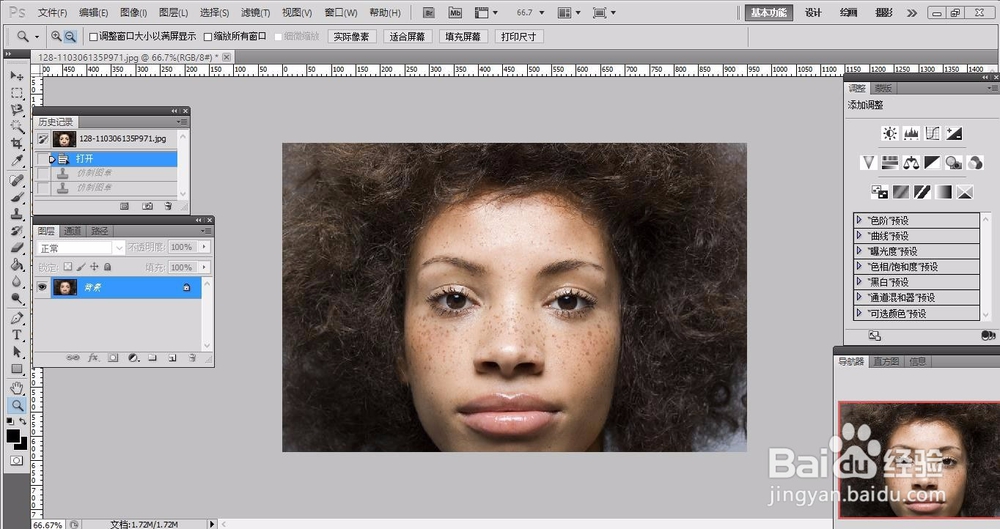Image resolution: width=1000 pixels, height=529 pixels.
Task: Toggle lock transparent pixels in Layers panel
Action: pos(68,267)
